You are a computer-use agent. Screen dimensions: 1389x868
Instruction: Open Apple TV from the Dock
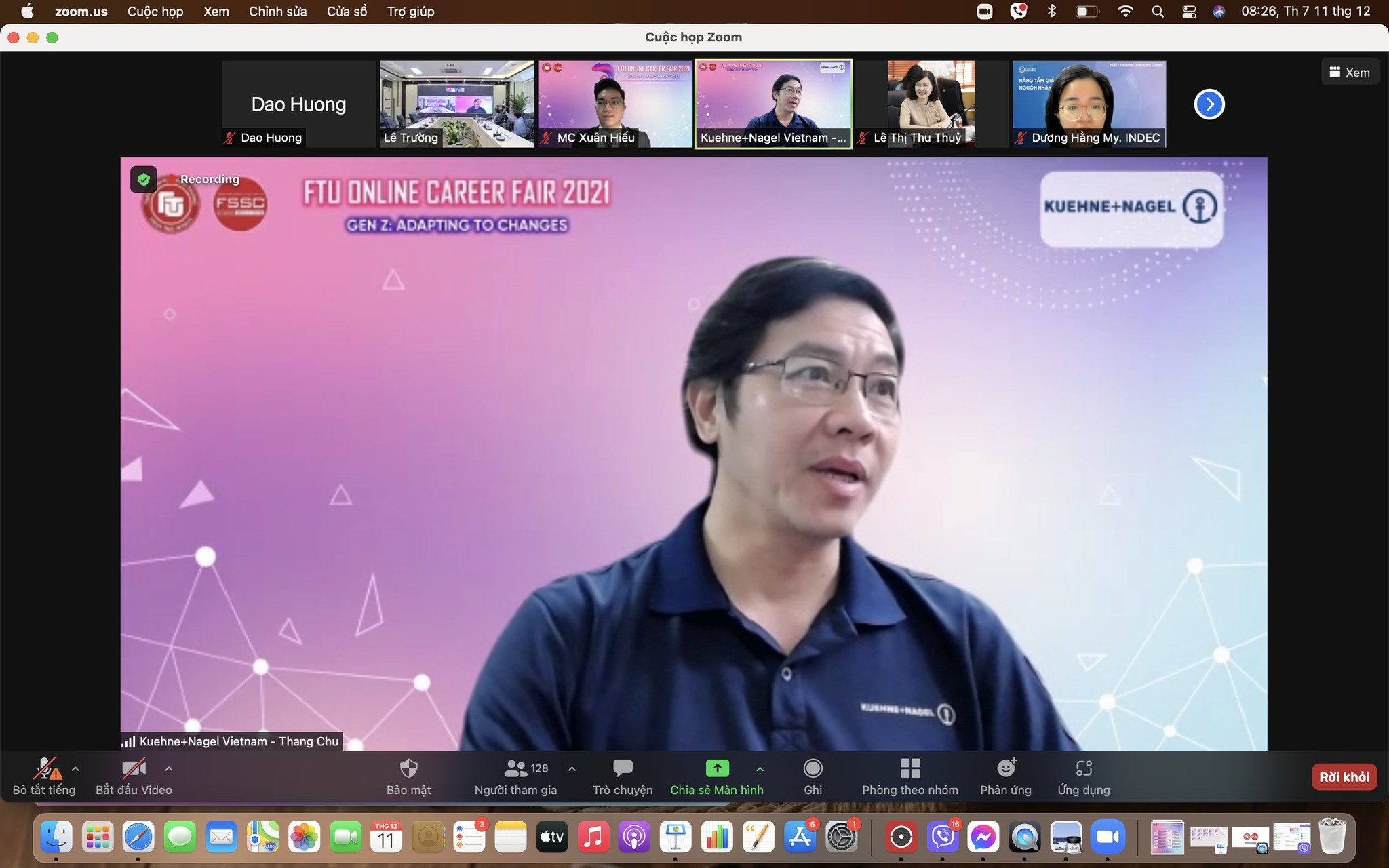coord(552,838)
